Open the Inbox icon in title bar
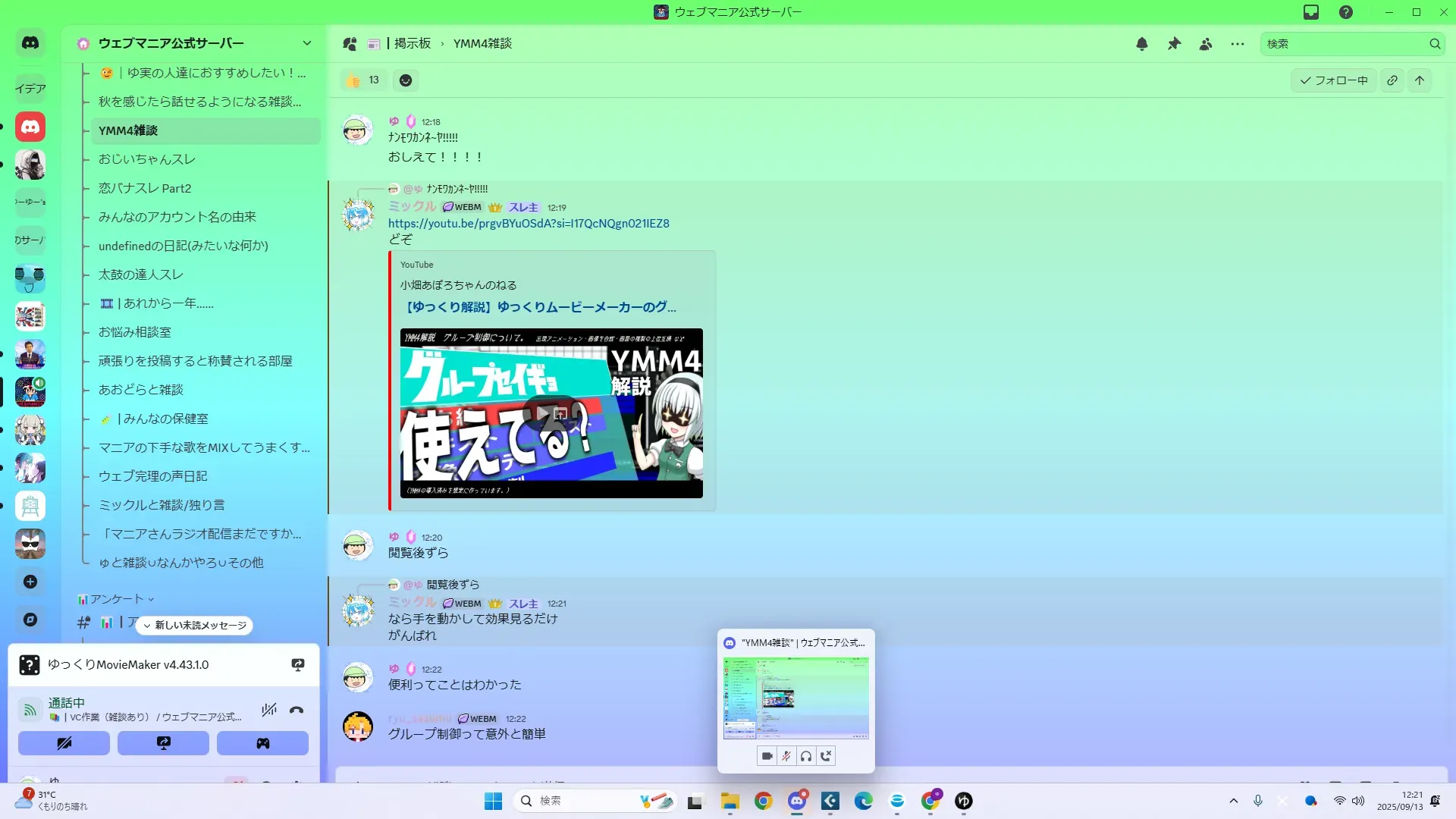This screenshot has width=1456, height=819. [1311, 12]
